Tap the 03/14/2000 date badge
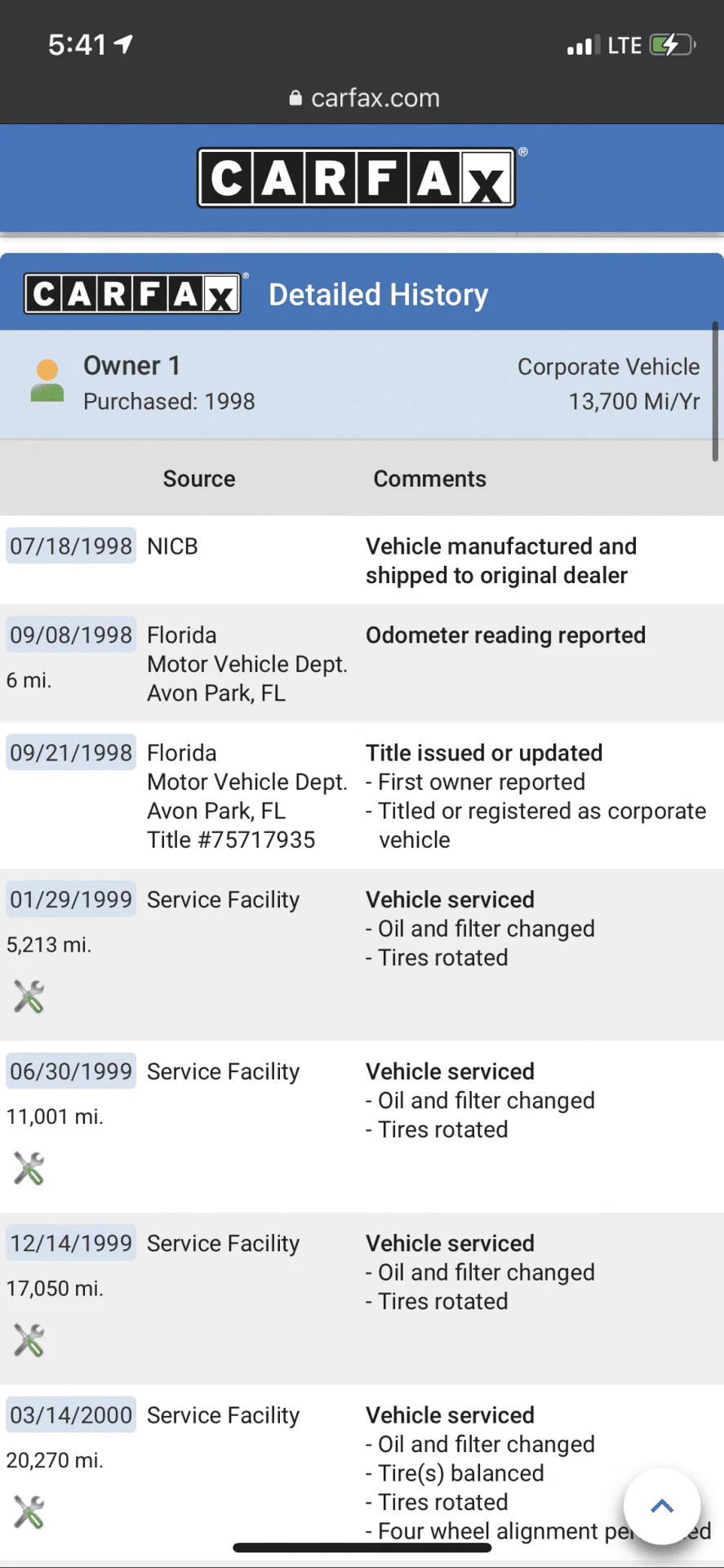Viewport: 724px width, 1568px height. (71, 1414)
